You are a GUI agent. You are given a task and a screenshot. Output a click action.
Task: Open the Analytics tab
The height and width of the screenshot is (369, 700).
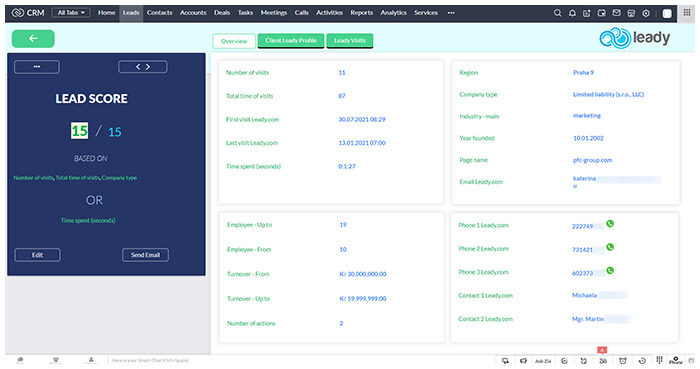pyautogui.click(x=393, y=12)
